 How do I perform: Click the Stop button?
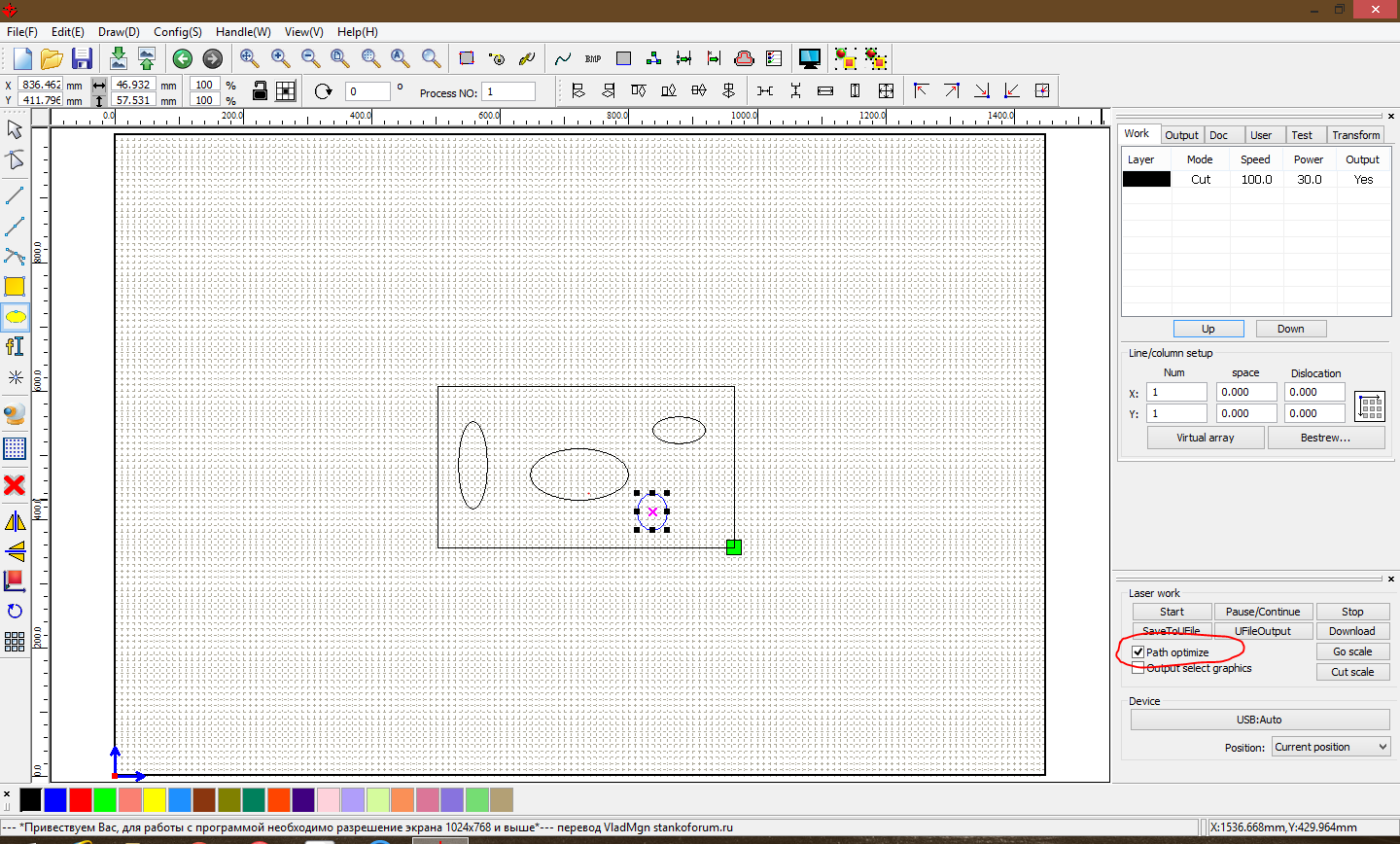click(x=1352, y=612)
